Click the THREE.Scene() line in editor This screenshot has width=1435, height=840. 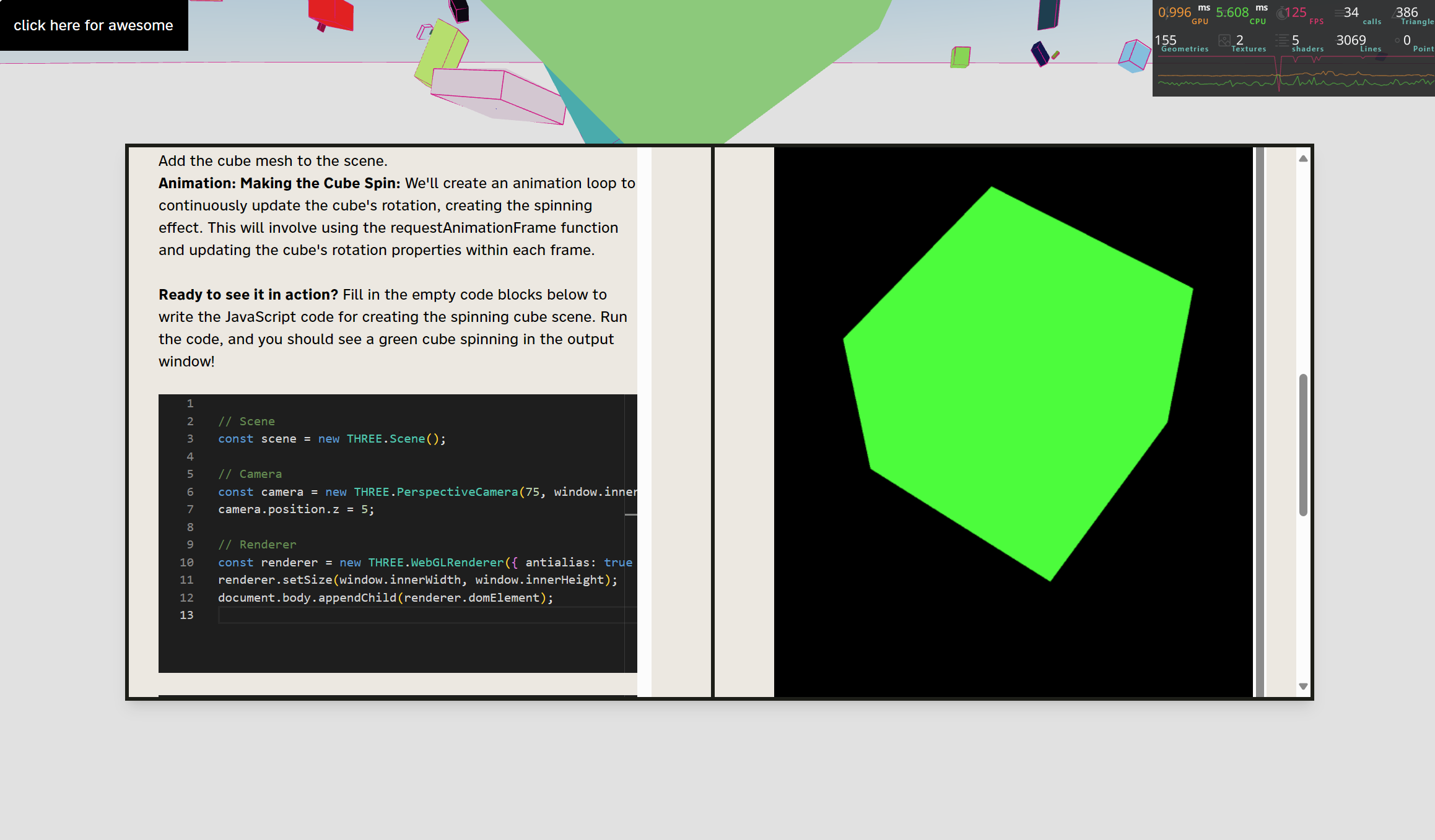coord(332,439)
